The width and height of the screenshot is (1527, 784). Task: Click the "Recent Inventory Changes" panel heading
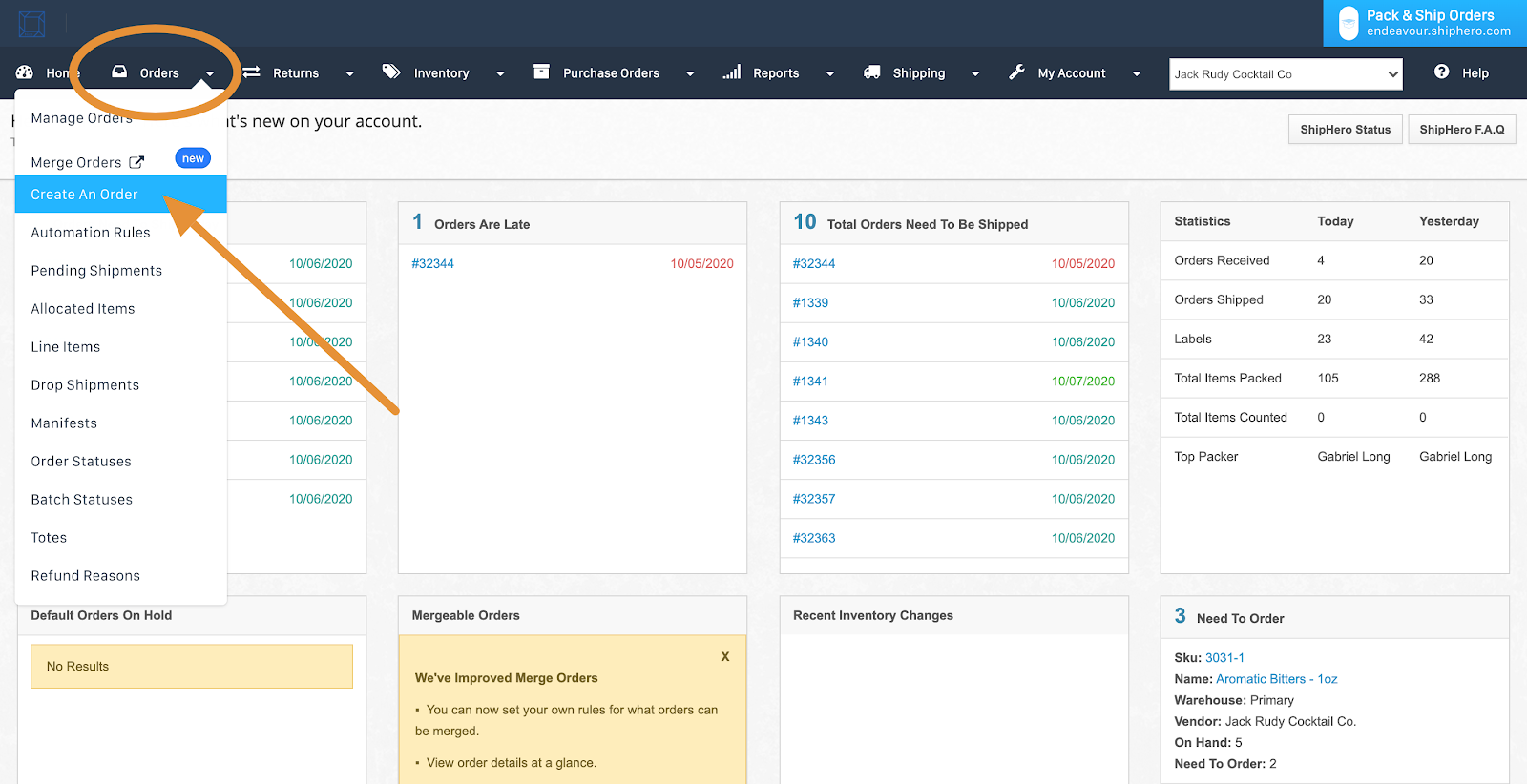click(x=873, y=616)
